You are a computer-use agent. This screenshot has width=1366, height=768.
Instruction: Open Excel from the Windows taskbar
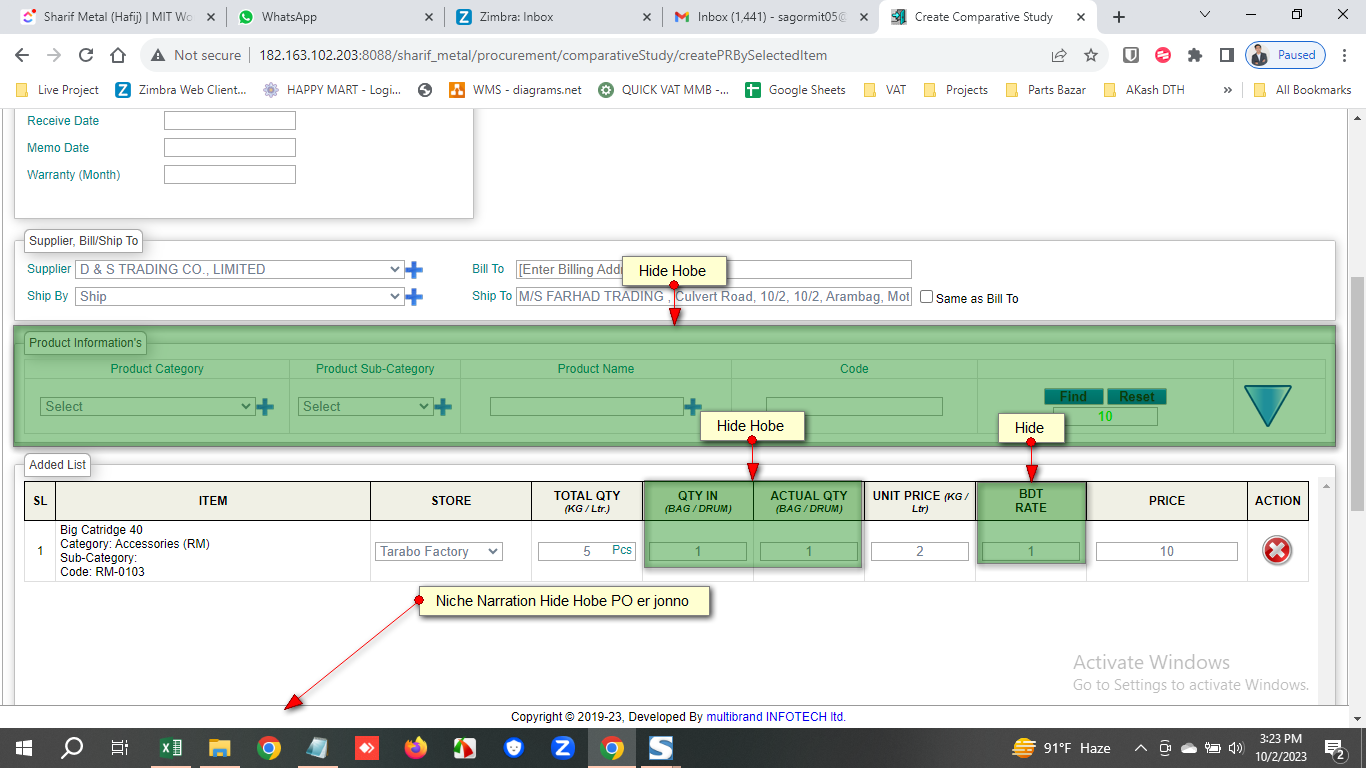click(171, 748)
